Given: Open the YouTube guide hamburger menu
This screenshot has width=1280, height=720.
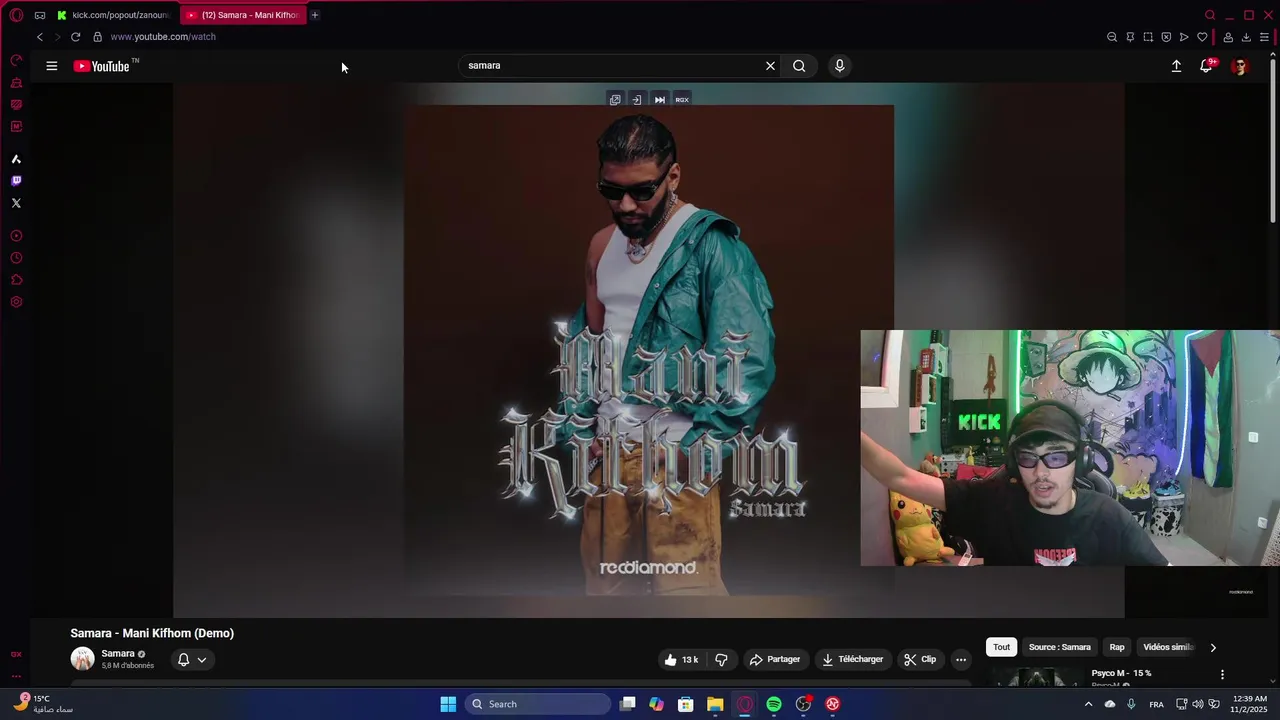Looking at the screenshot, I should (52, 66).
